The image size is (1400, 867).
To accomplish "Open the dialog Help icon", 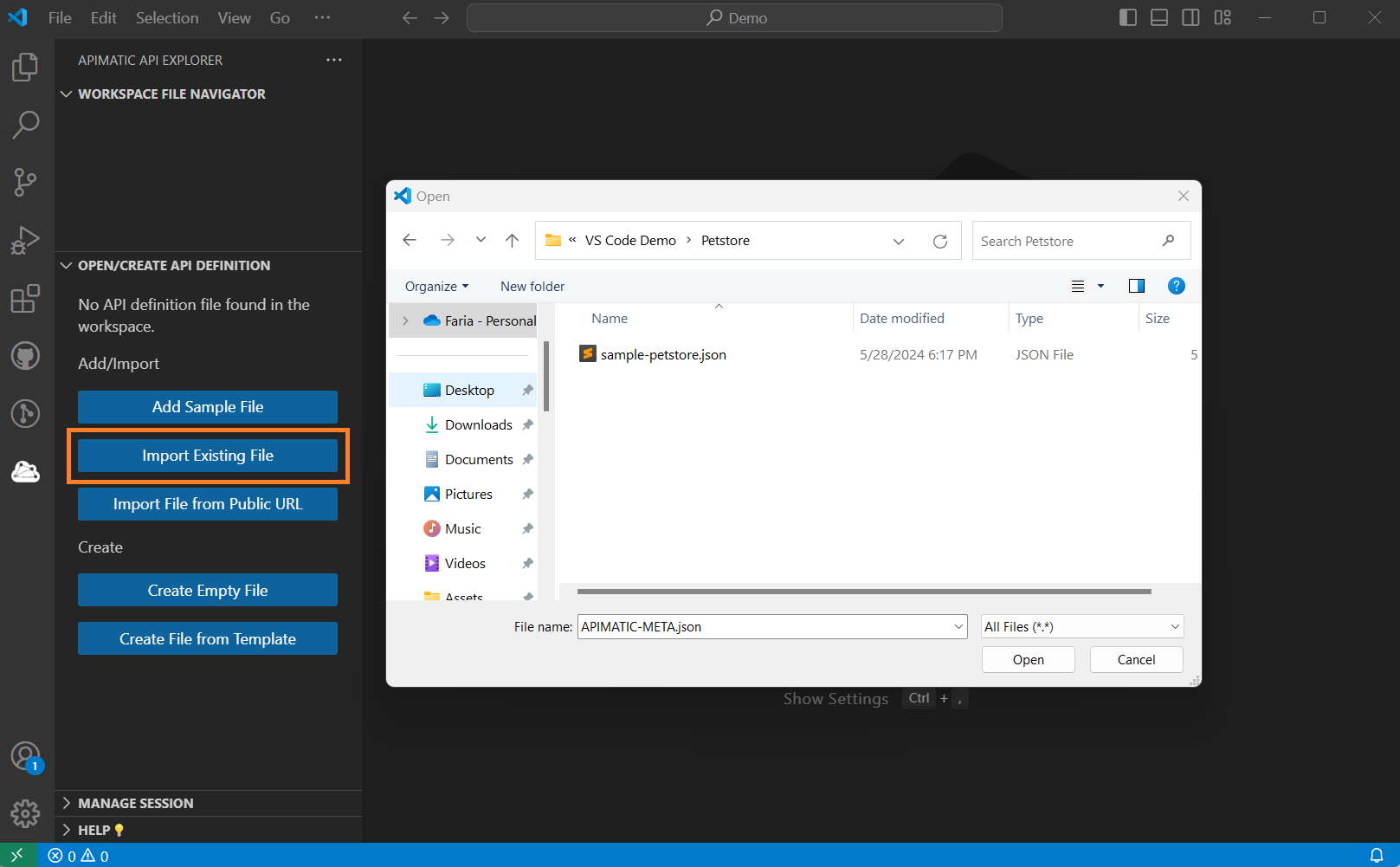I will click(1176, 286).
